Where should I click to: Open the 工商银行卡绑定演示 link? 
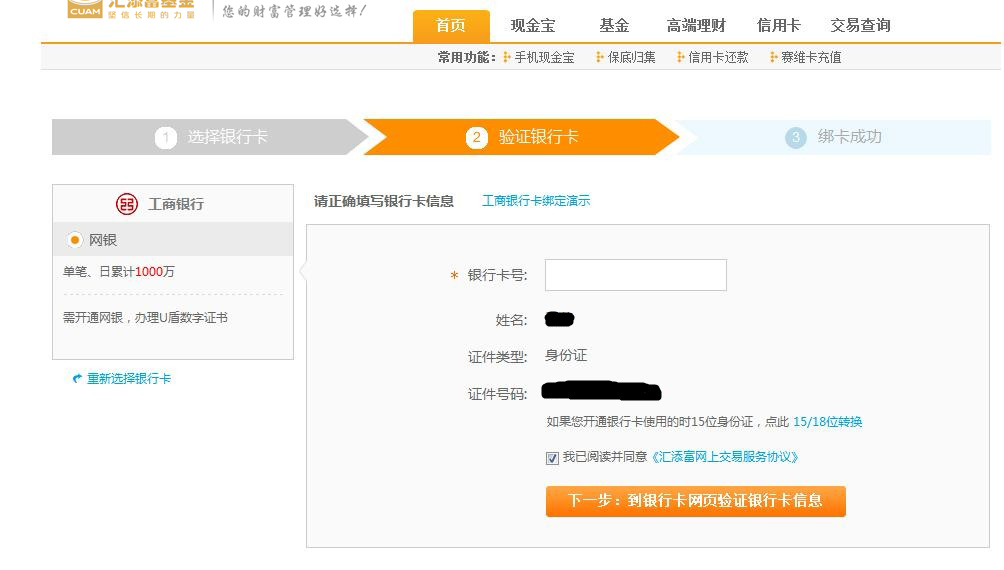(x=536, y=201)
